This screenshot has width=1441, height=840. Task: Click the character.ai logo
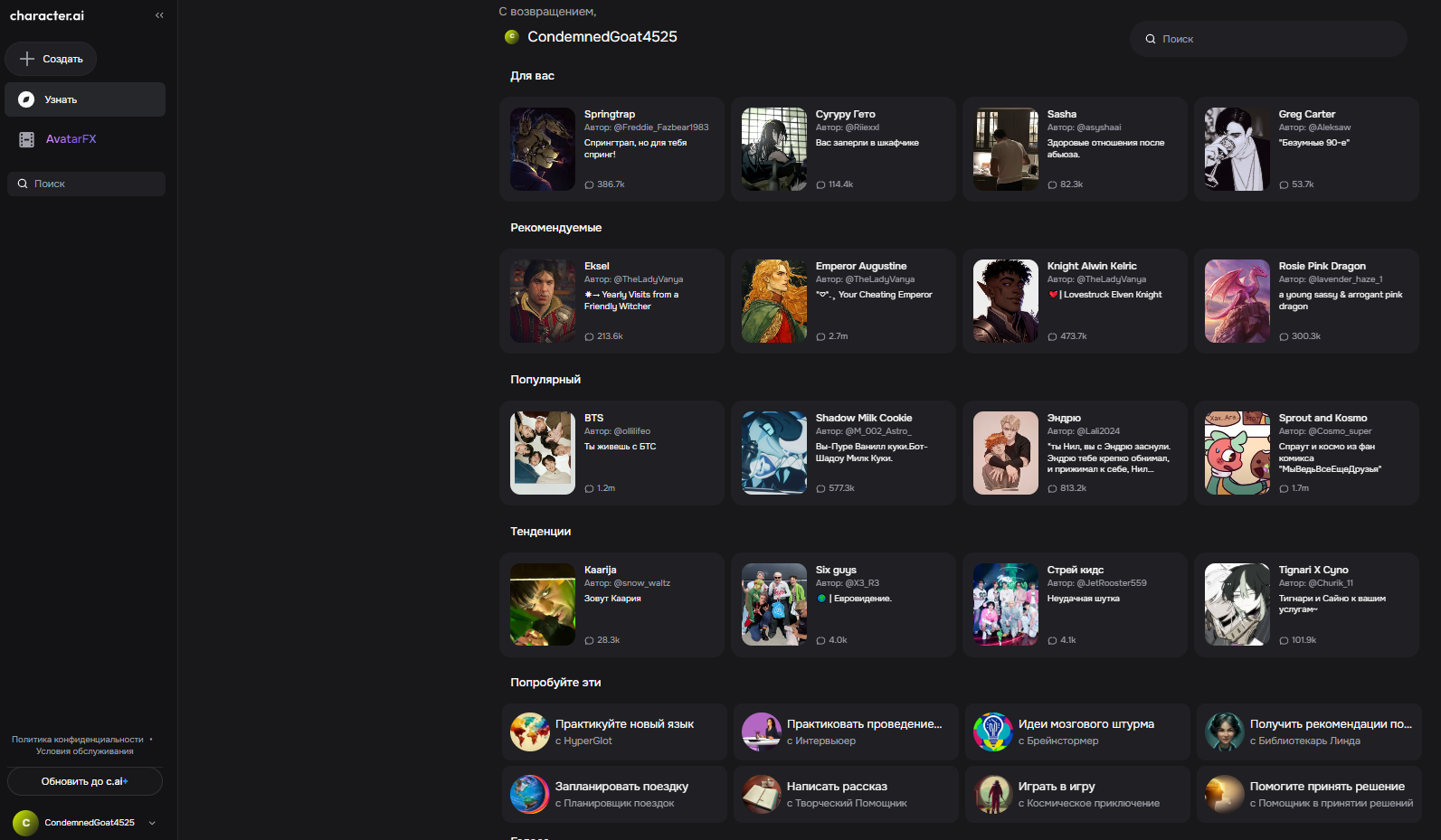[x=47, y=15]
